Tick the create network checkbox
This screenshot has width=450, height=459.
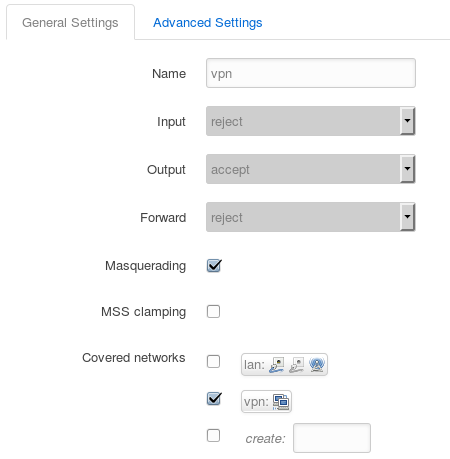[213, 435]
